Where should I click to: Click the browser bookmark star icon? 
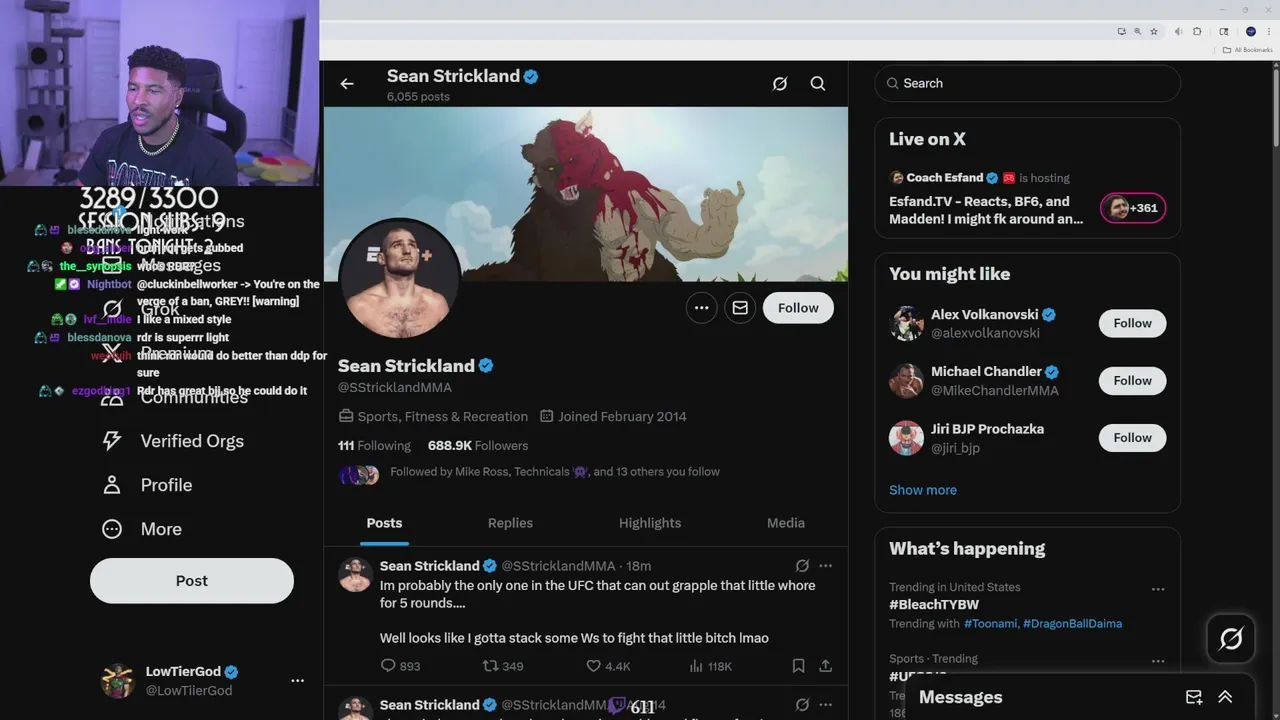click(1153, 32)
